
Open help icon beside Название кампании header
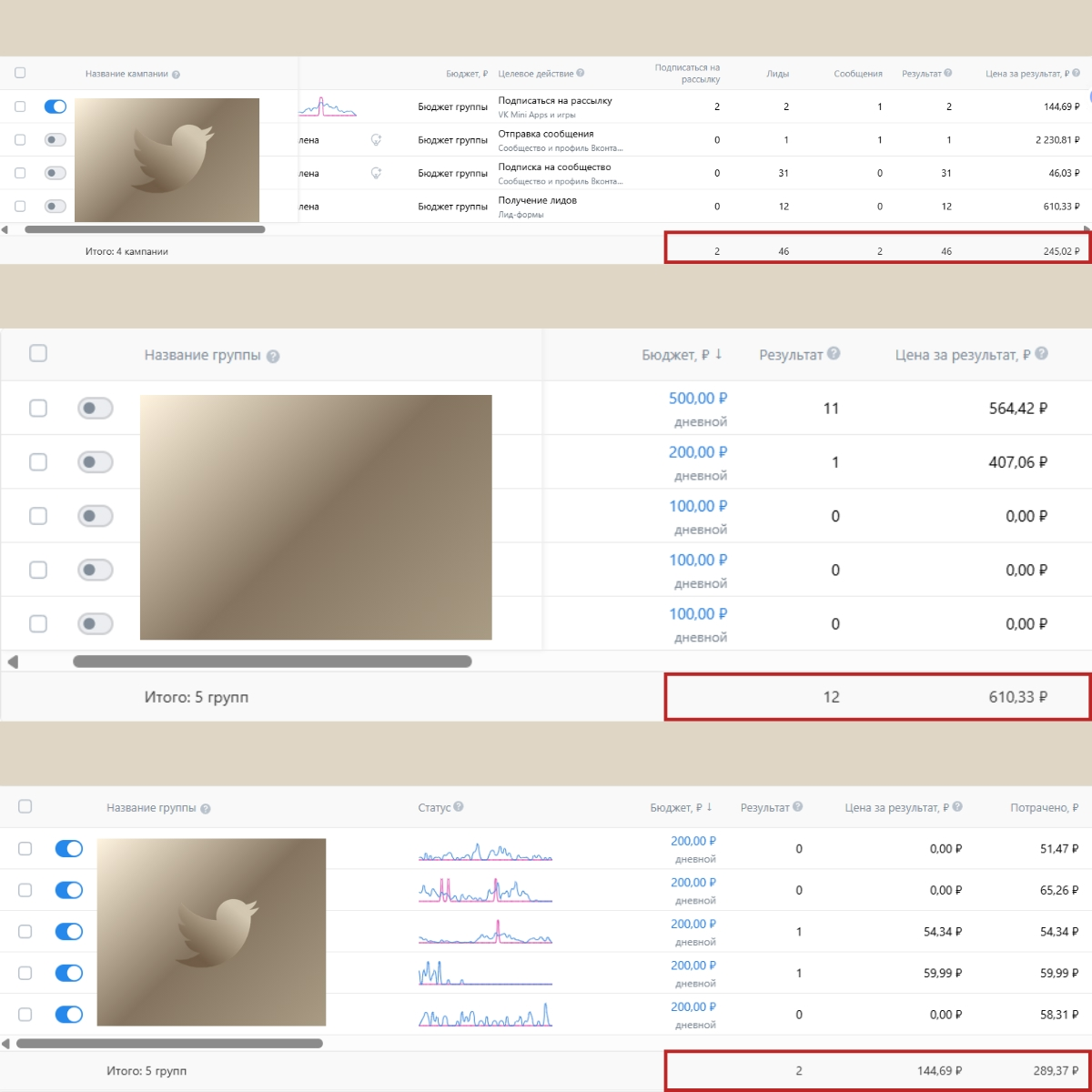click(x=176, y=75)
